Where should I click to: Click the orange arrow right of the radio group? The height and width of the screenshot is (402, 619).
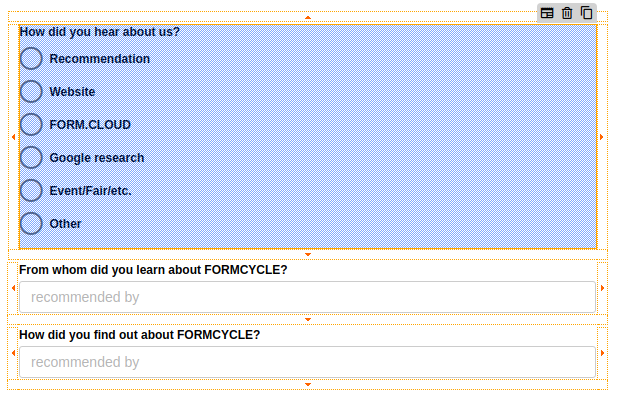point(602,137)
